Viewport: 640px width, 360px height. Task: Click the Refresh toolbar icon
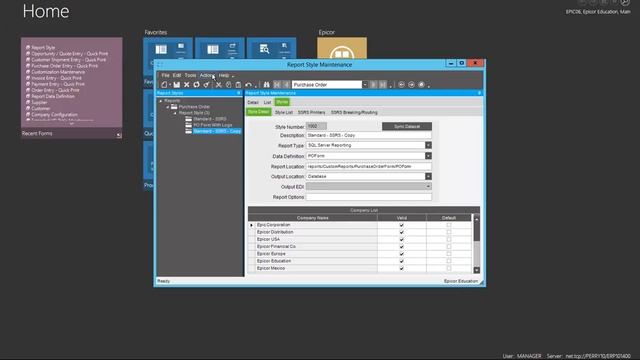[196, 84]
